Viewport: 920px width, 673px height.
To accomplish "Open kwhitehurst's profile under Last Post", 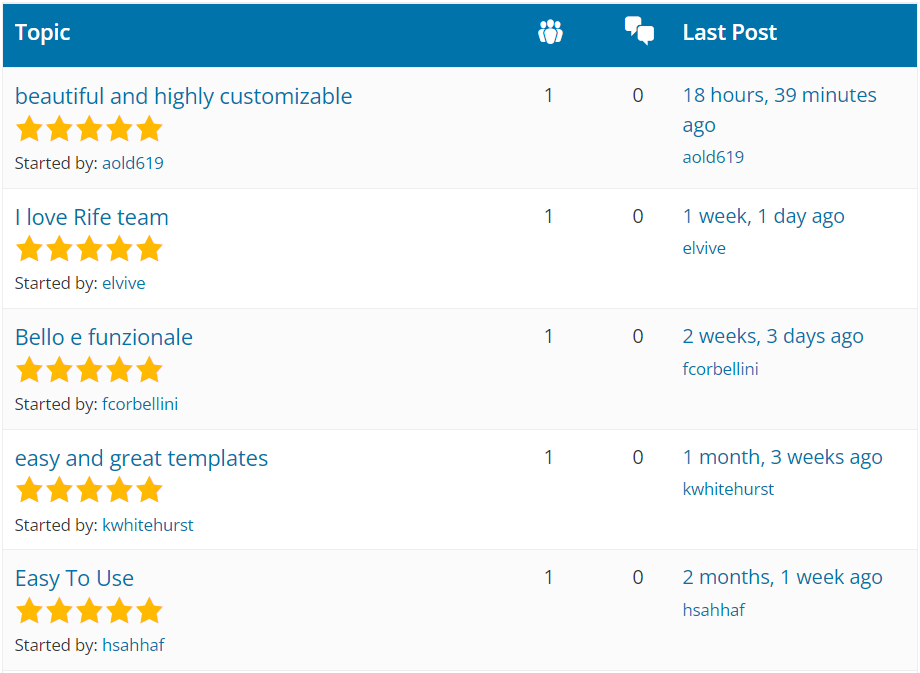I will (728, 489).
